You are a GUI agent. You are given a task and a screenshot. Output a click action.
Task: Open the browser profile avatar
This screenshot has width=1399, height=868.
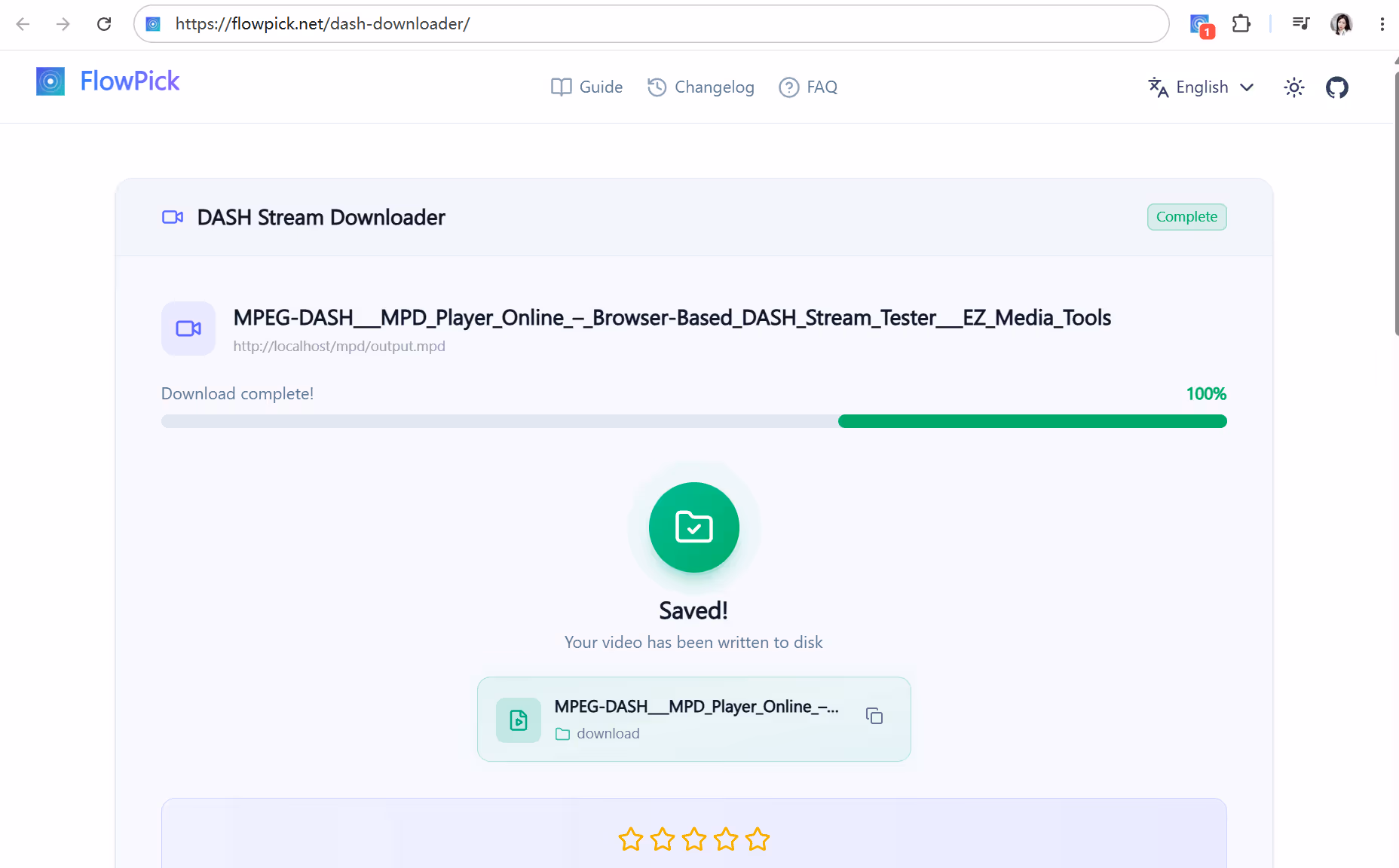[1342, 24]
